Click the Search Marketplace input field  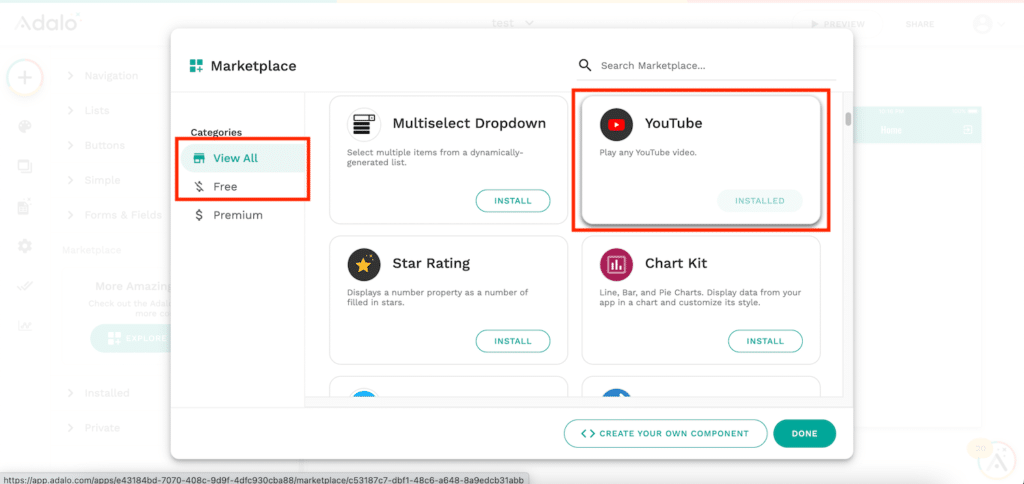[x=710, y=66]
